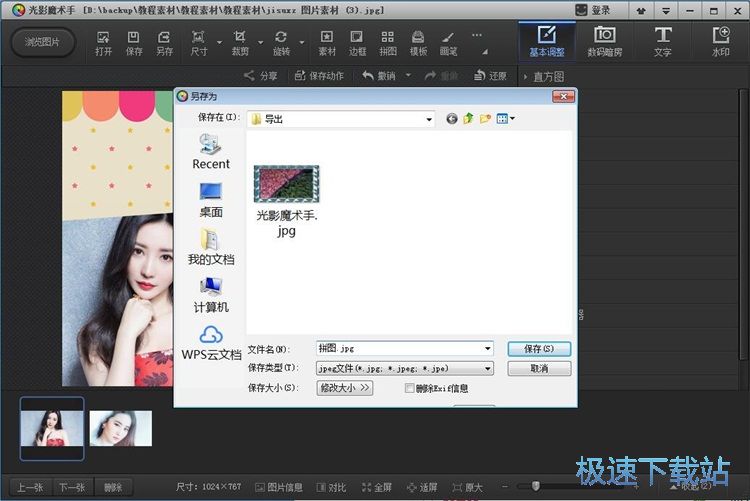Screen dimensions: 750x501
Task: Expand the 裁剪 crop dropdown arrow
Action: (x=261, y=43)
